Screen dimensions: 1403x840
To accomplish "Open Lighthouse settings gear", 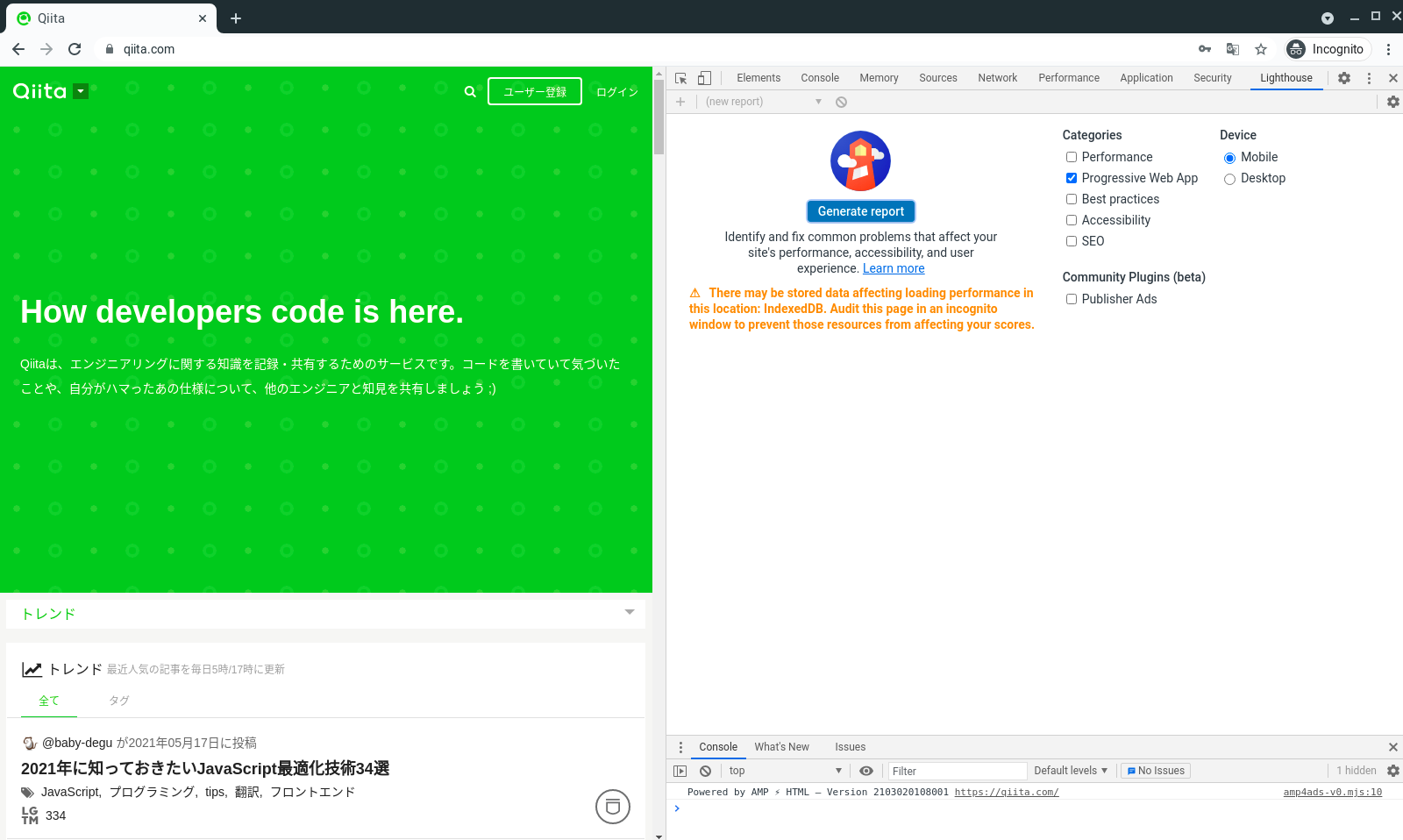I will pyautogui.click(x=1392, y=102).
